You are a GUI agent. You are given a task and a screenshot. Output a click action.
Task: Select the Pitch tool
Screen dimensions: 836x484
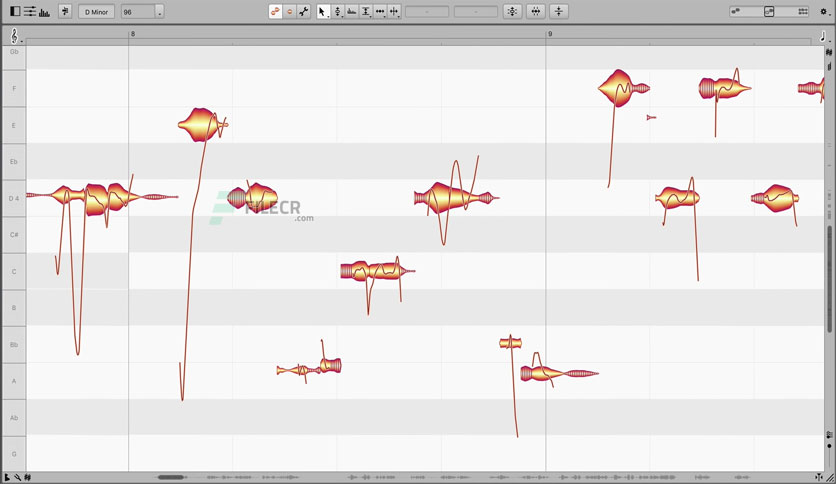[x=337, y=11]
